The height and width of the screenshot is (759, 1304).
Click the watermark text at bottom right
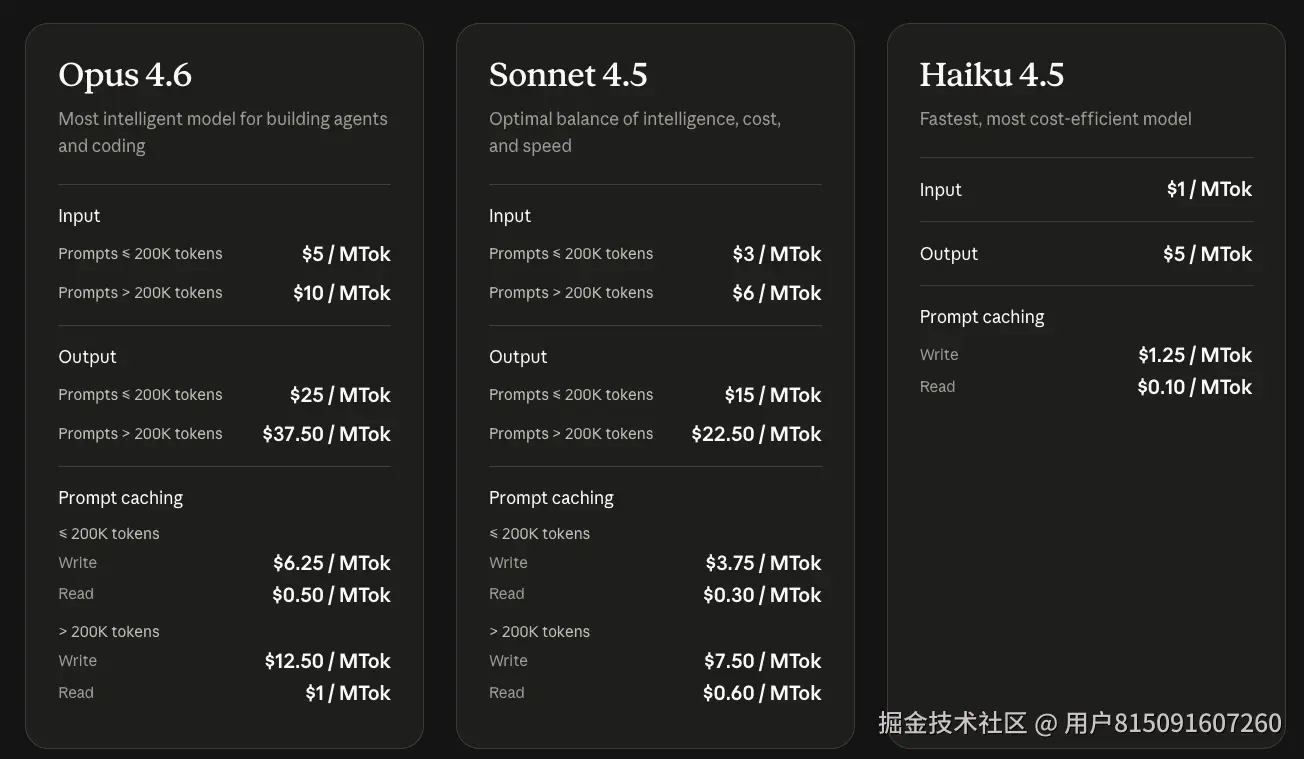(1080, 723)
